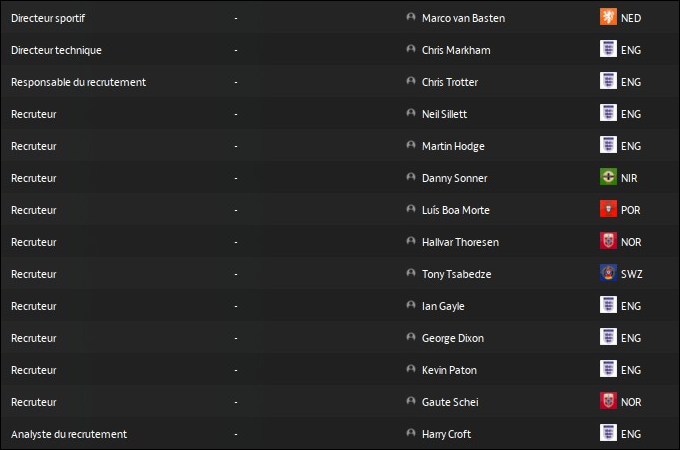Select the Kevin Paton name link
Screen dimensions: 680x450
(x=449, y=370)
